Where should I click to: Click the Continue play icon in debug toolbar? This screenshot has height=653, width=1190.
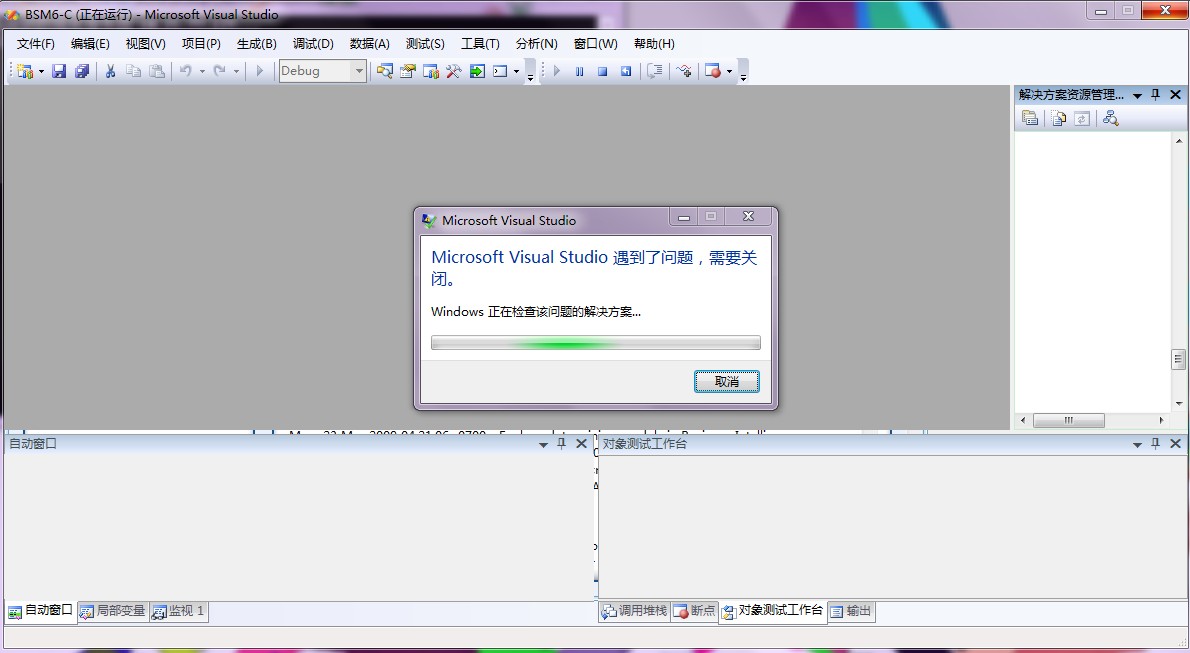coord(557,71)
